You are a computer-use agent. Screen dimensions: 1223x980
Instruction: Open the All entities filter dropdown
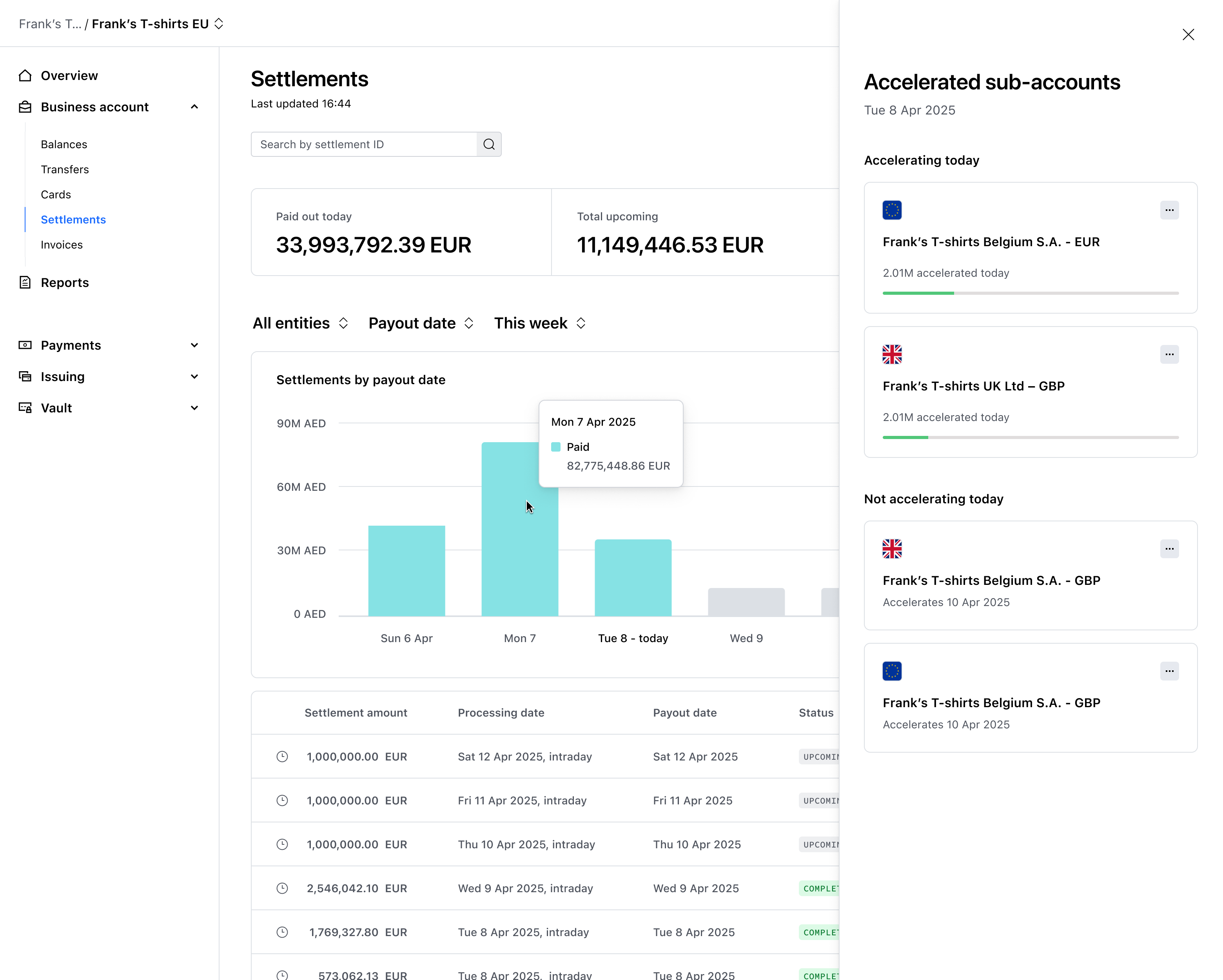click(300, 323)
